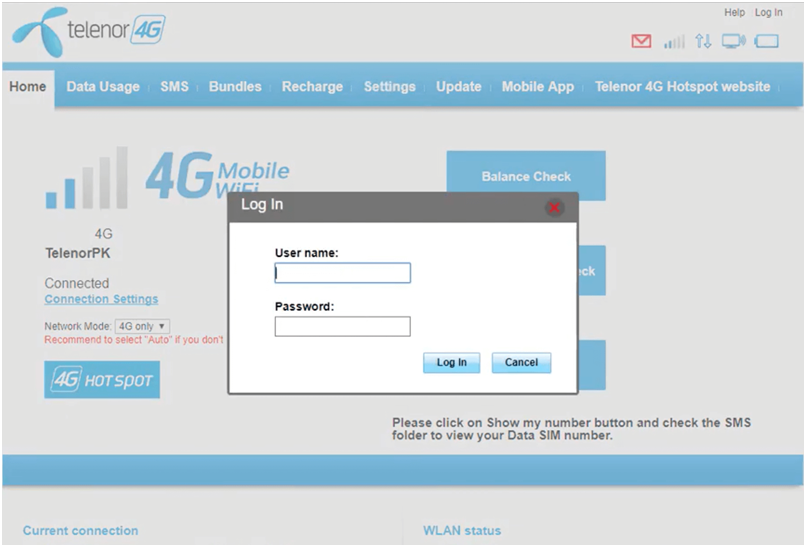Switch to the Home tab
The image size is (806, 547).
28,86
